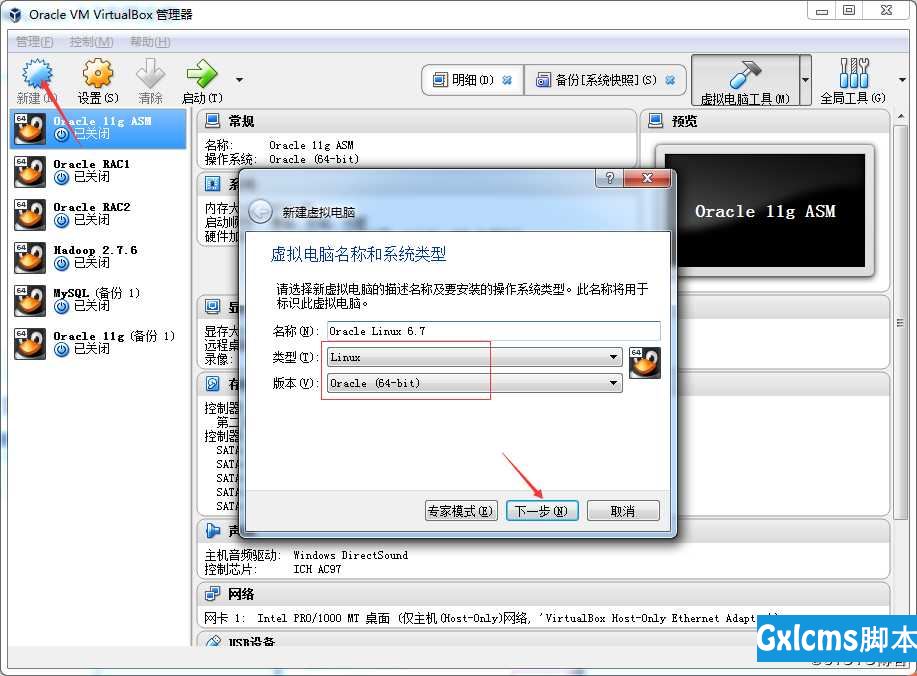The height and width of the screenshot is (676, 917).
Task: Click the OS type penguin icon in dialog
Action: (644, 363)
